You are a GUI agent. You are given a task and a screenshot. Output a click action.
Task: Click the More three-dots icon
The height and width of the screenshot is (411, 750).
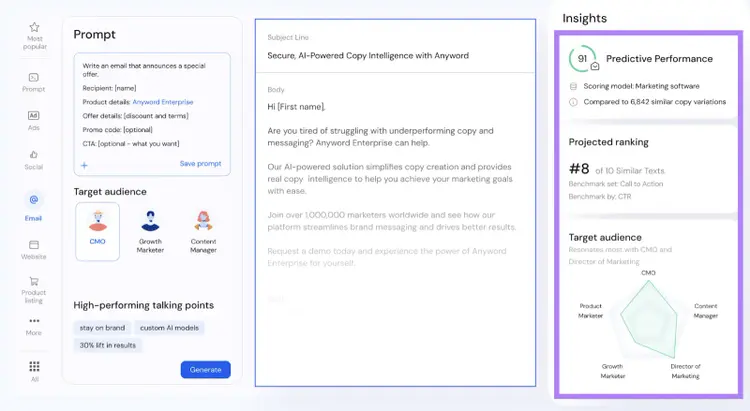tap(34, 321)
